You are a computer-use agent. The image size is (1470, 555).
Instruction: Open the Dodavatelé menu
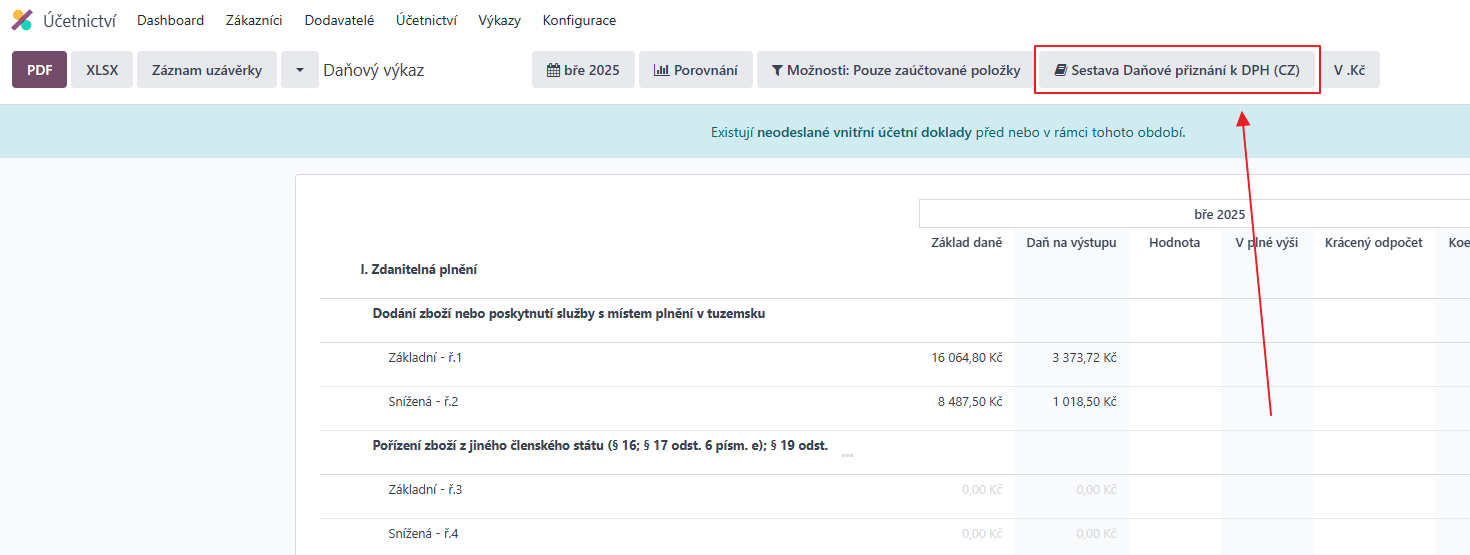point(339,20)
